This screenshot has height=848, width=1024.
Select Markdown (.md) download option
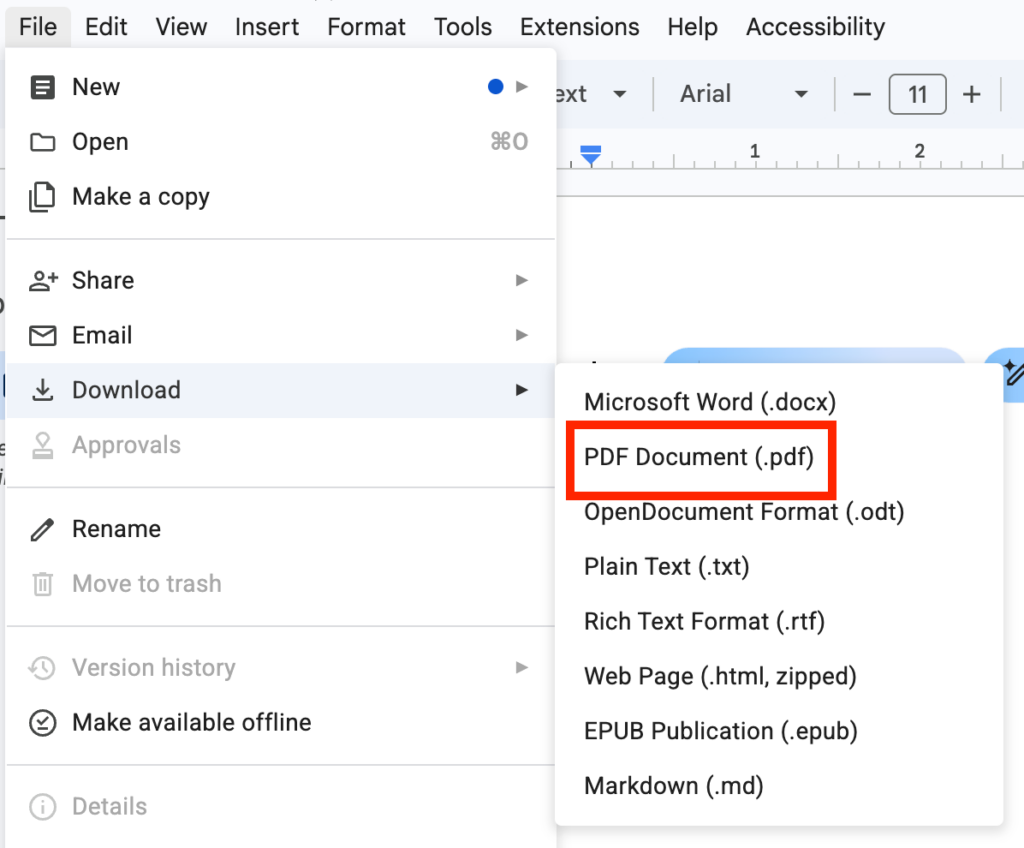pyautogui.click(x=674, y=786)
